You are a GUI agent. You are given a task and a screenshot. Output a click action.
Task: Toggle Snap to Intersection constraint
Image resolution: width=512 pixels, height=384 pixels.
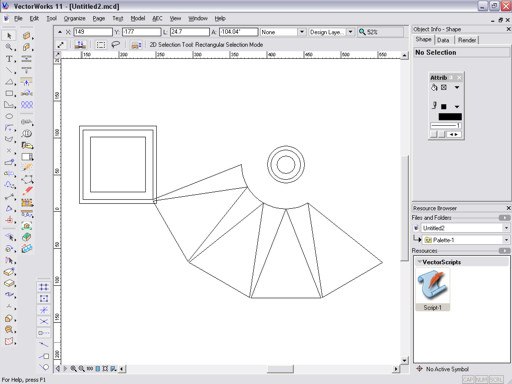coord(44,321)
